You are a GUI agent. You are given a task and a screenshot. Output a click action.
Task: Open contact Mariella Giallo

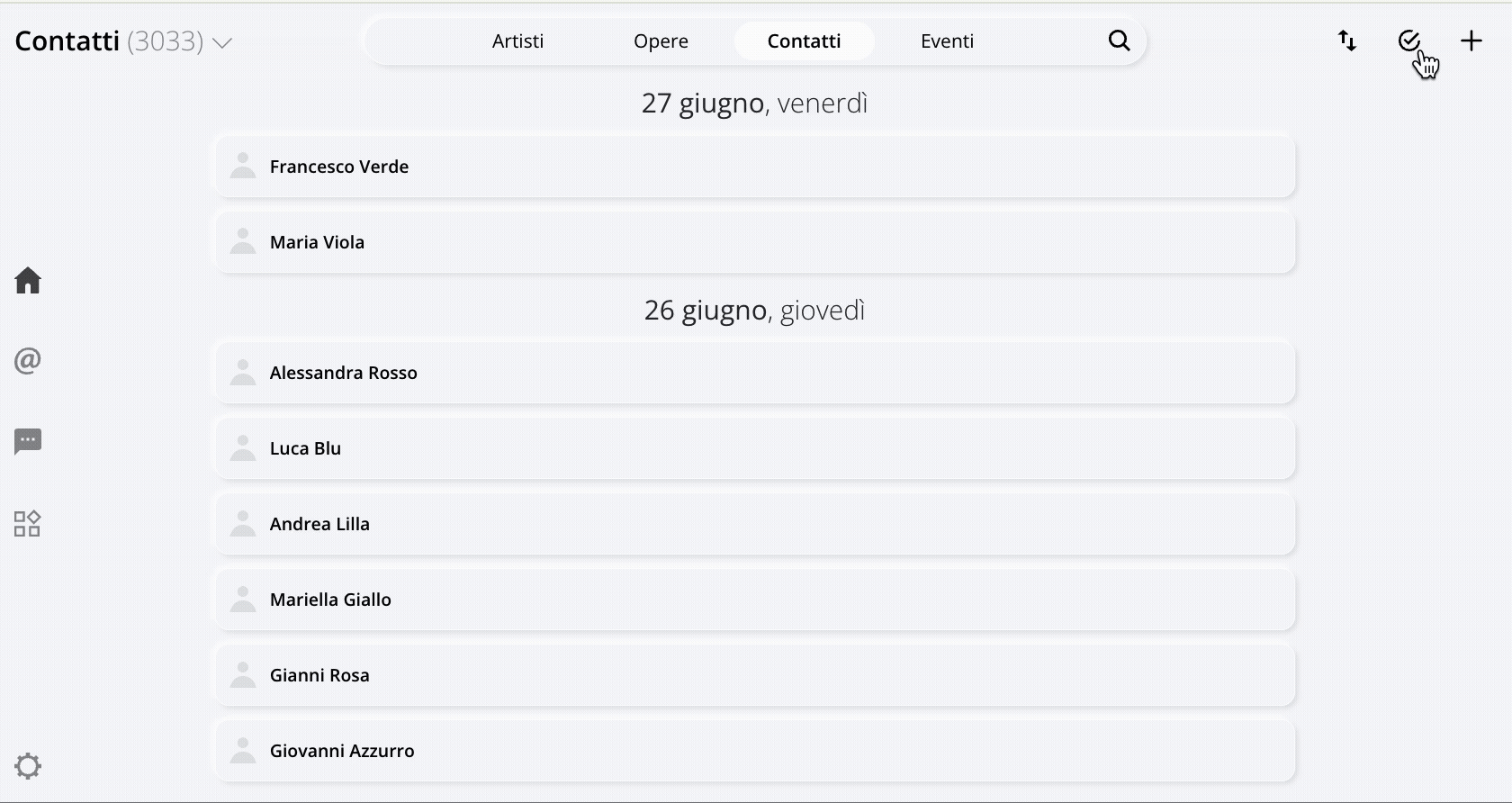(x=755, y=600)
